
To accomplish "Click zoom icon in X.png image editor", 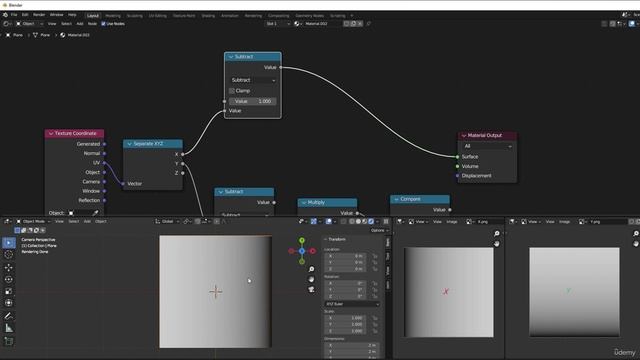I will [x=497, y=233].
